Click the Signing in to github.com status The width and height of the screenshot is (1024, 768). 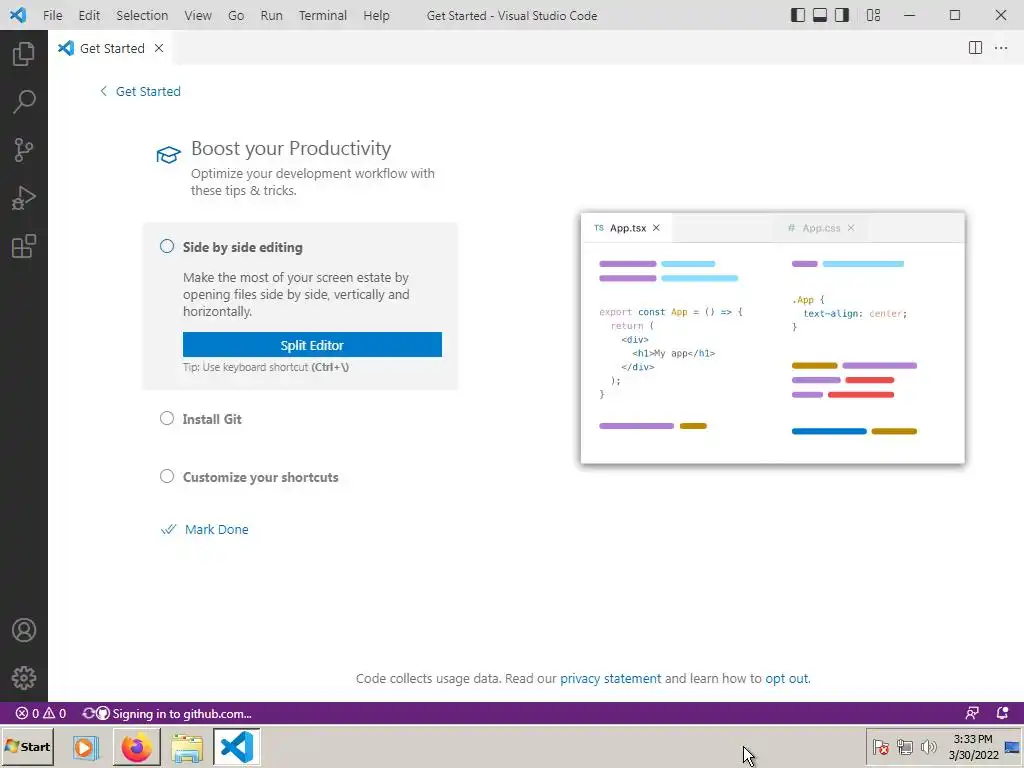click(x=167, y=713)
